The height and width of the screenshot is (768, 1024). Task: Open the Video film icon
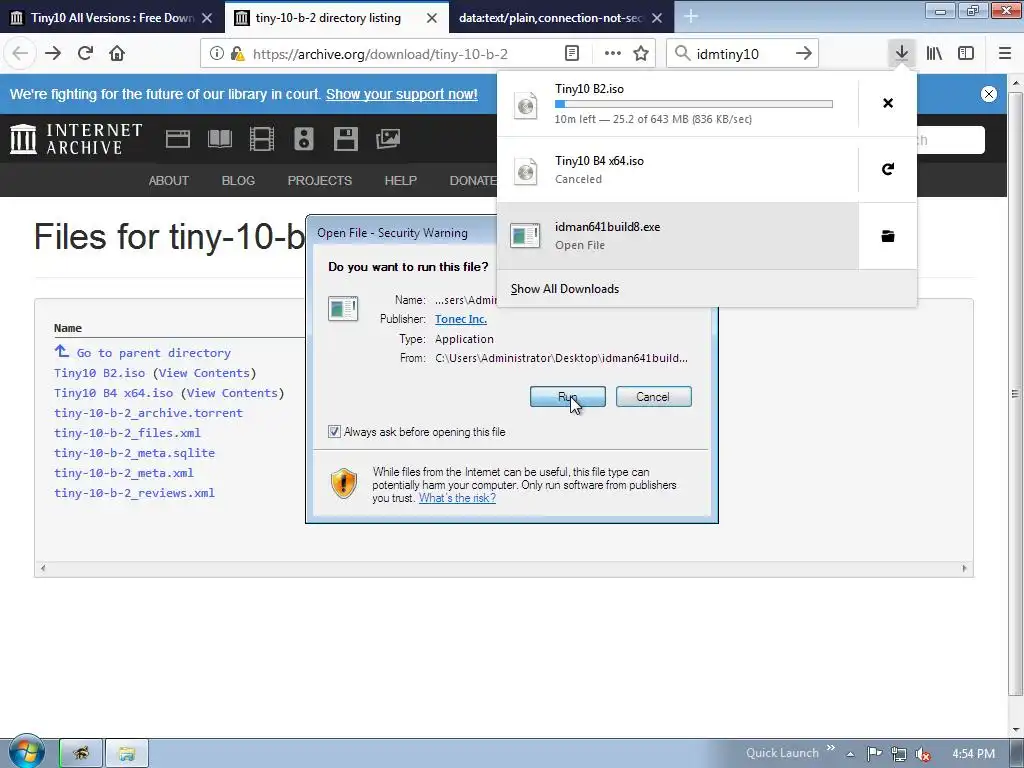coord(262,138)
